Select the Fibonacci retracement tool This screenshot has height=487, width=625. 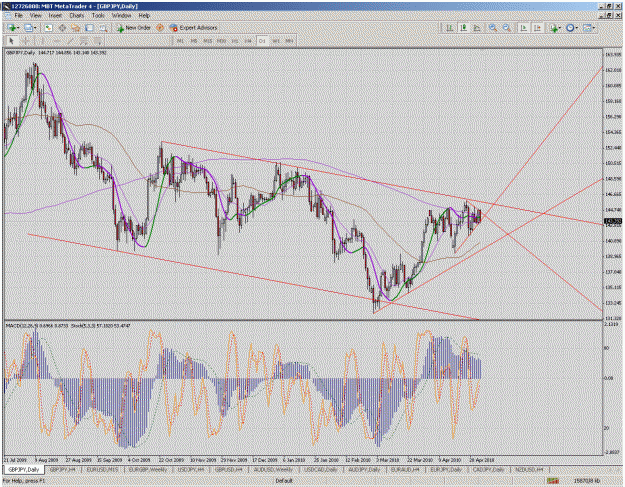pos(98,41)
